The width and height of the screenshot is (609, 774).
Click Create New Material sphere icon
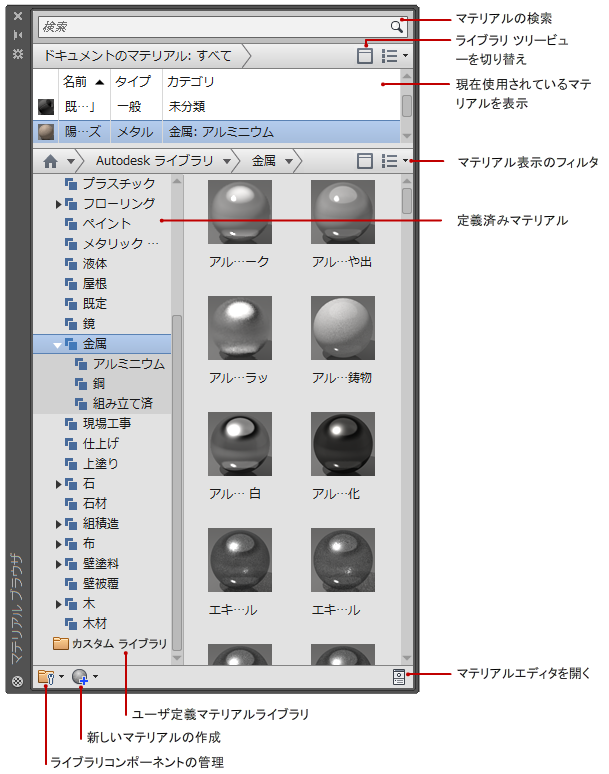click(80, 677)
